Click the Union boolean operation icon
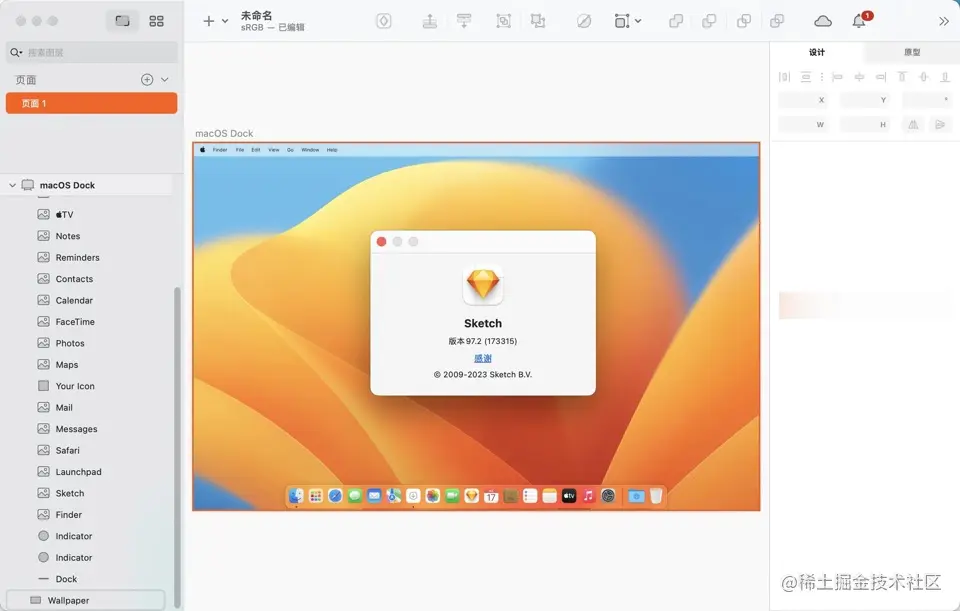This screenshot has height=611, width=960. point(676,21)
